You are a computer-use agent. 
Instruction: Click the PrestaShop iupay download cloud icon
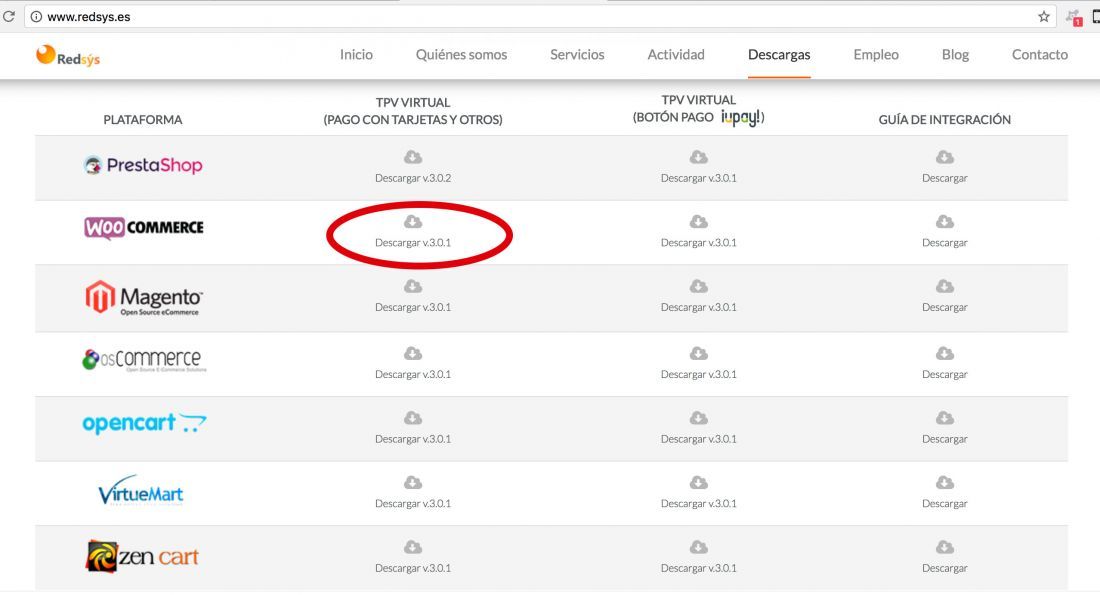coord(699,157)
